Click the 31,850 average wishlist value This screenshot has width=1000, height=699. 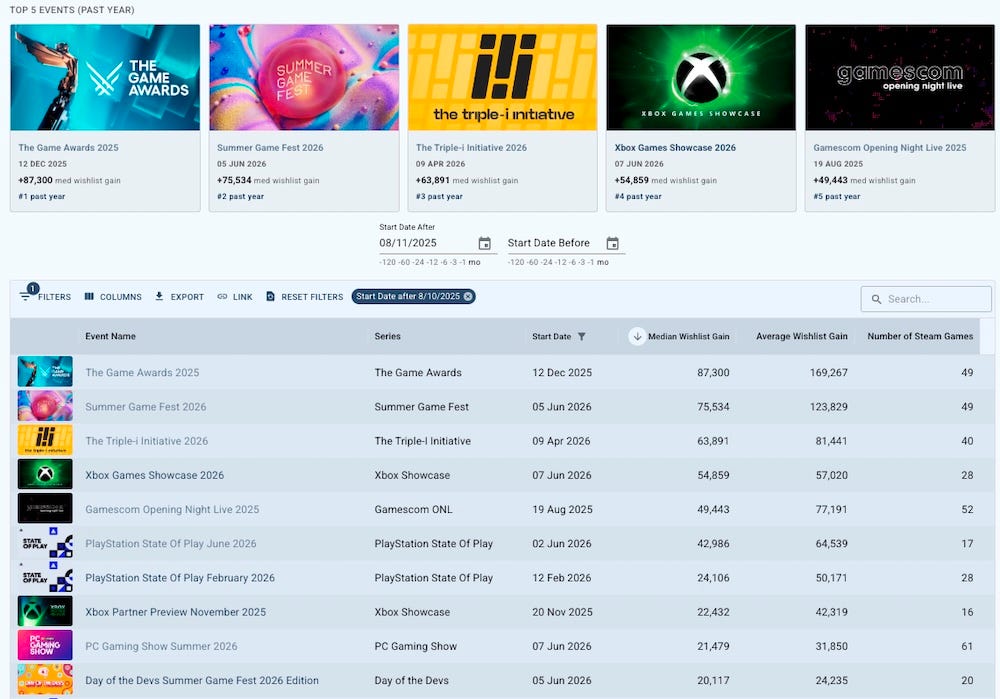pos(832,646)
